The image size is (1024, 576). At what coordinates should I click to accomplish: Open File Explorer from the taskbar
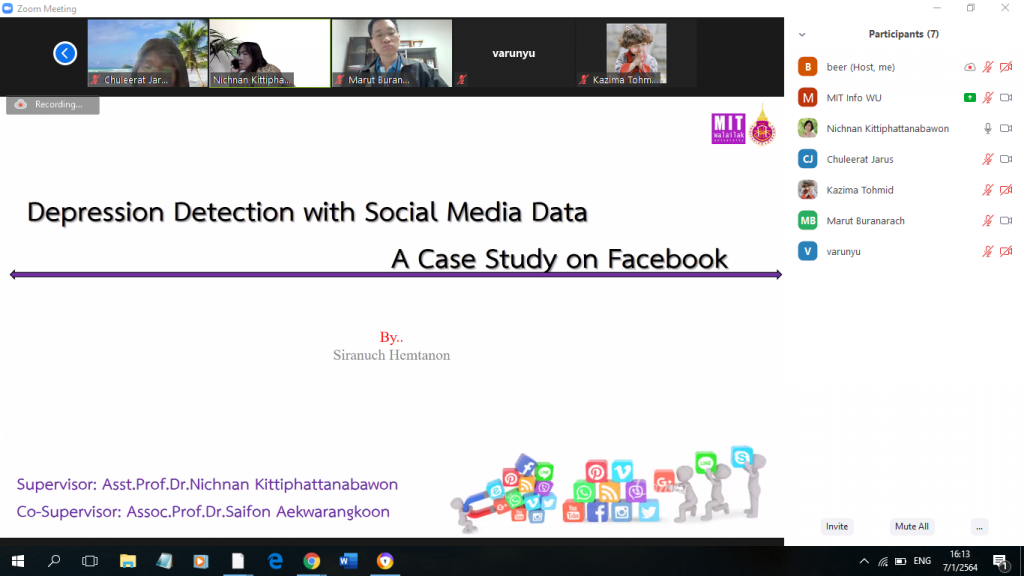click(x=127, y=561)
